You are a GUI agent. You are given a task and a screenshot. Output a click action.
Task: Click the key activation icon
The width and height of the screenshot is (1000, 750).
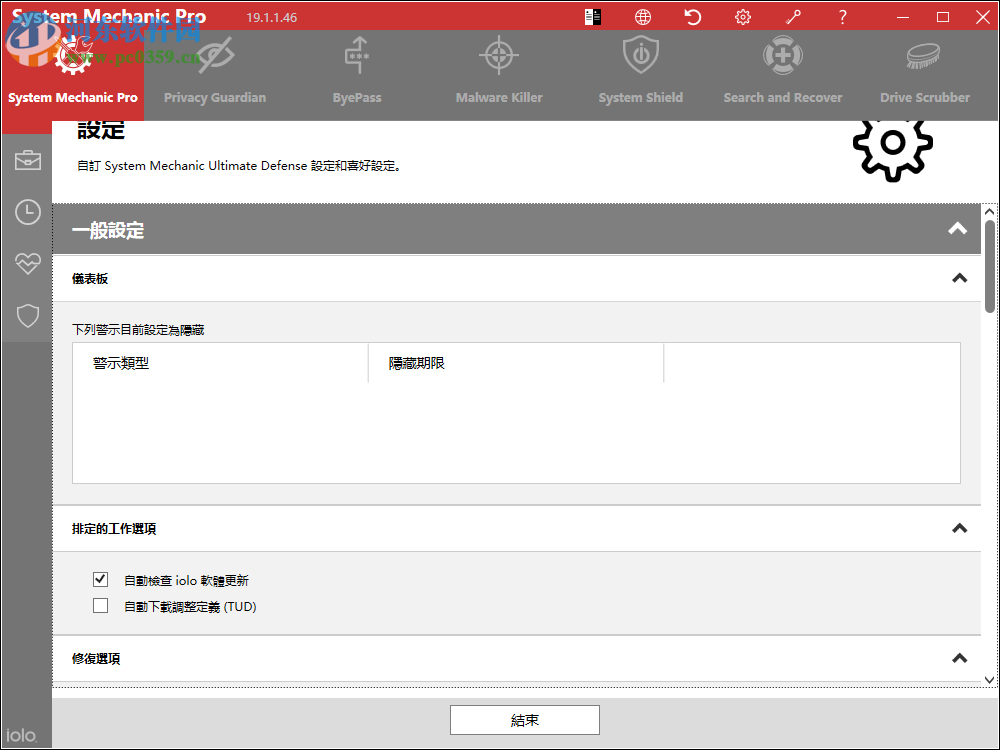click(793, 17)
